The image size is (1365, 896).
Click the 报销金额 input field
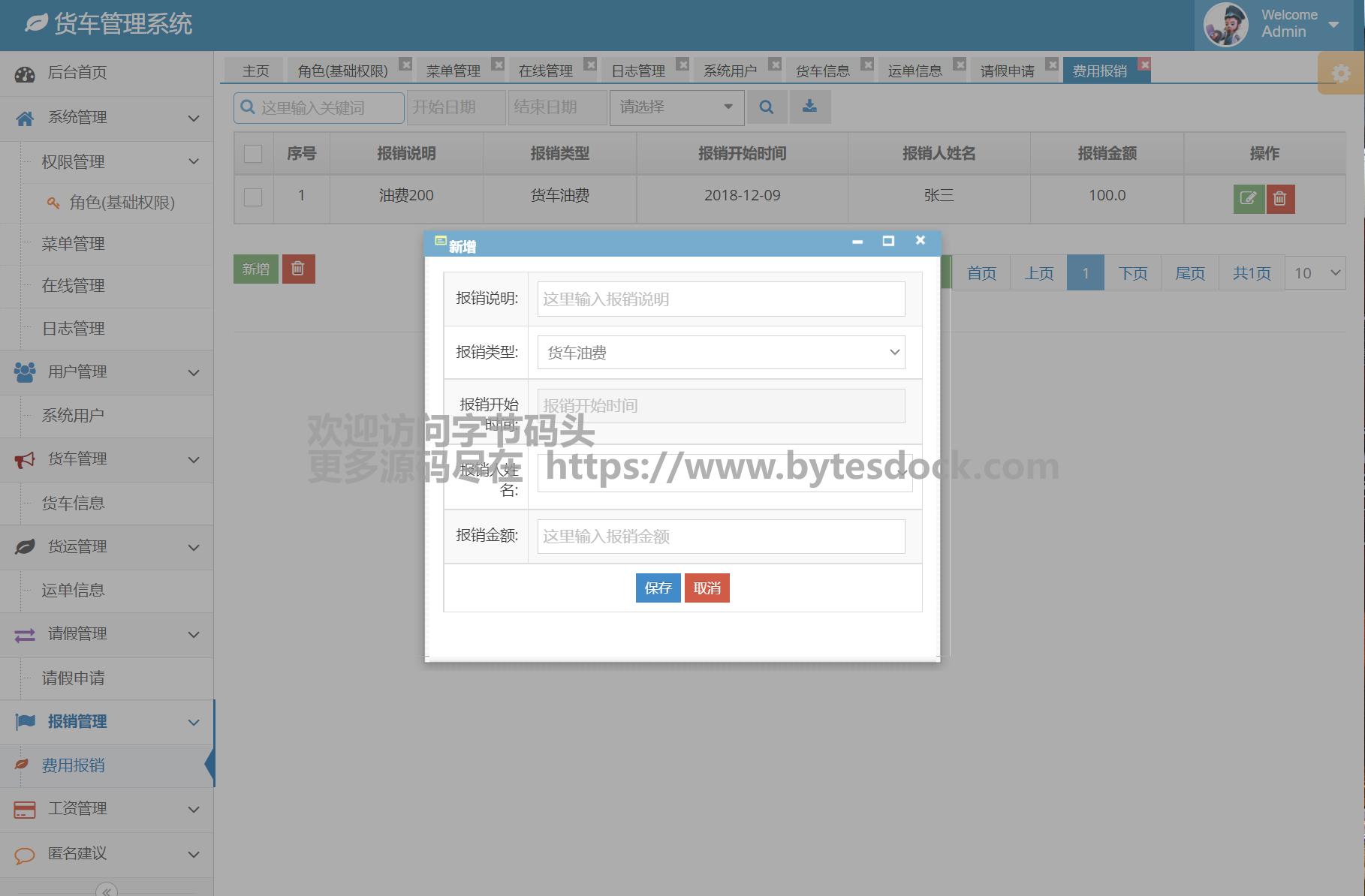[x=721, y=537]
